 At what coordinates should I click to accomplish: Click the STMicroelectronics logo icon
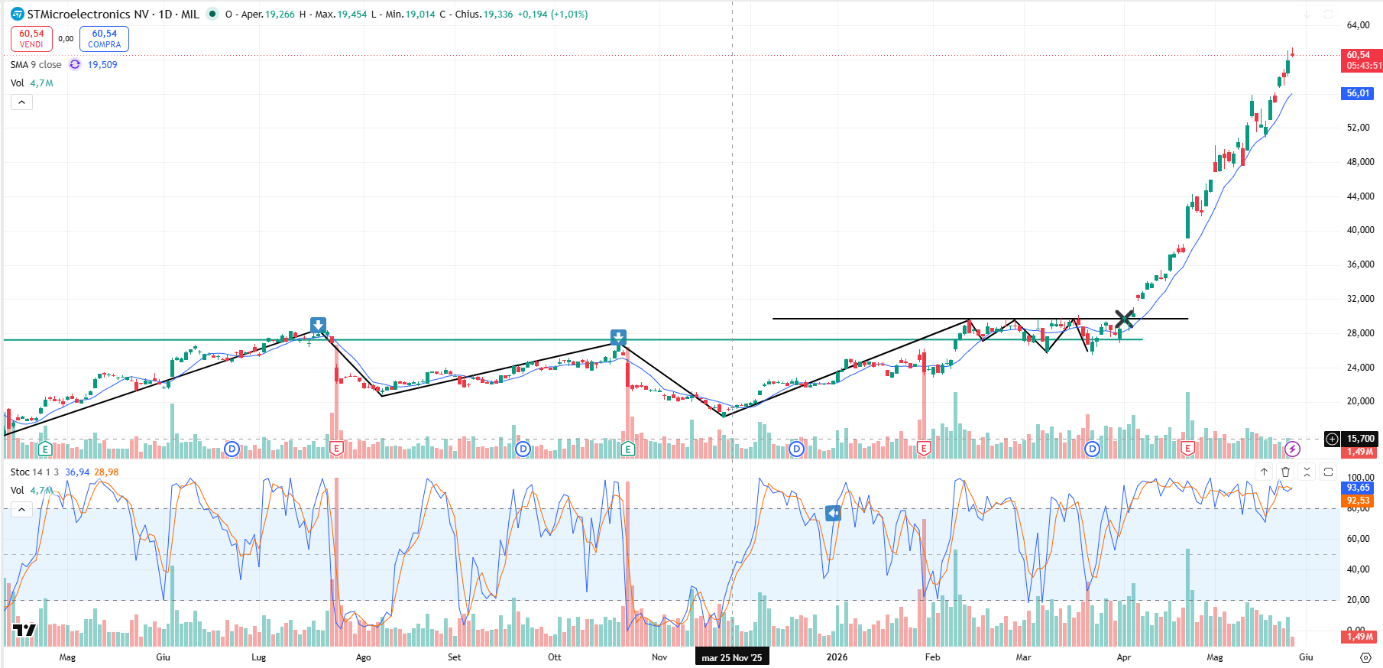click(x=17, y=15)
